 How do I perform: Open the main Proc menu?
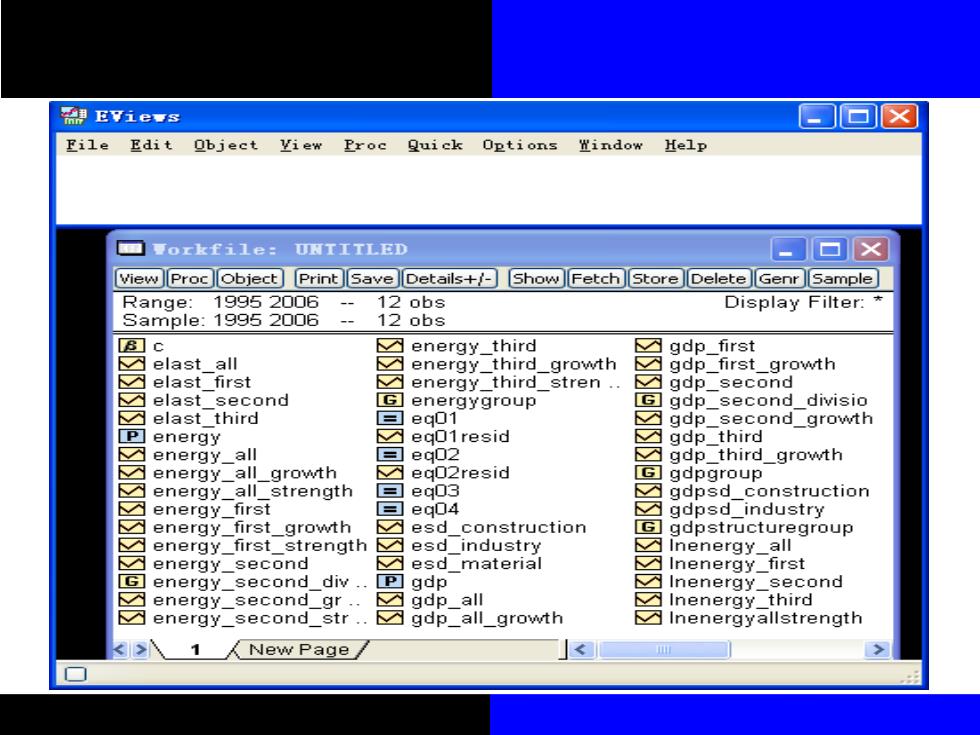(365, 145)
